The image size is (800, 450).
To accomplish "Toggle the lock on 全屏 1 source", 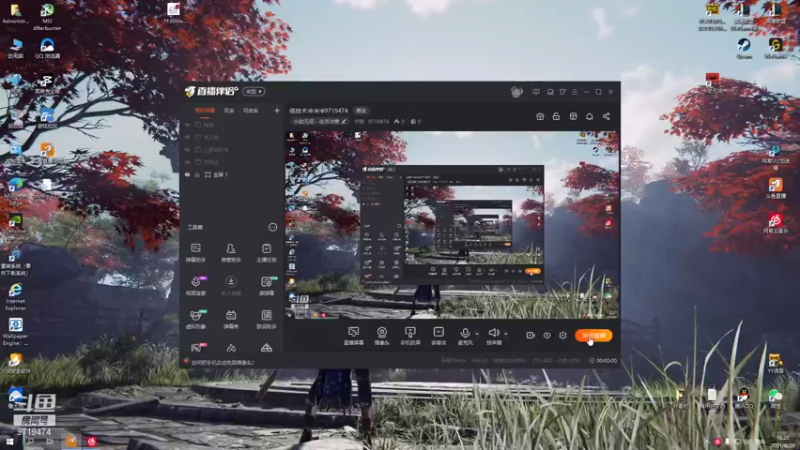I will click(197, 174).
